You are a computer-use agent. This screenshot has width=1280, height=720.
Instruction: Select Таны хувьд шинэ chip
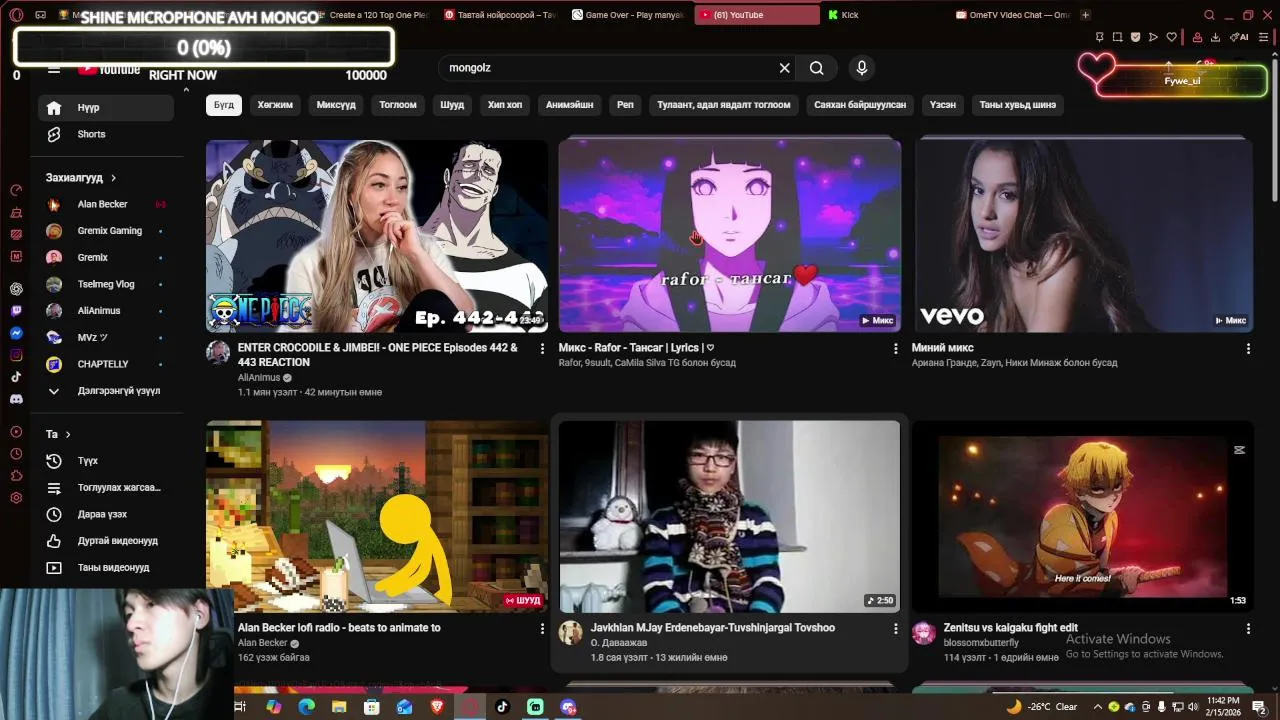click(x=1018, y=105)
